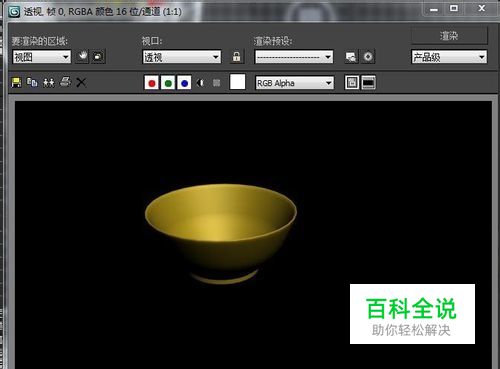Toggle the green channel display
Viewport: 500px width, 369px height.
coord(168,83)
